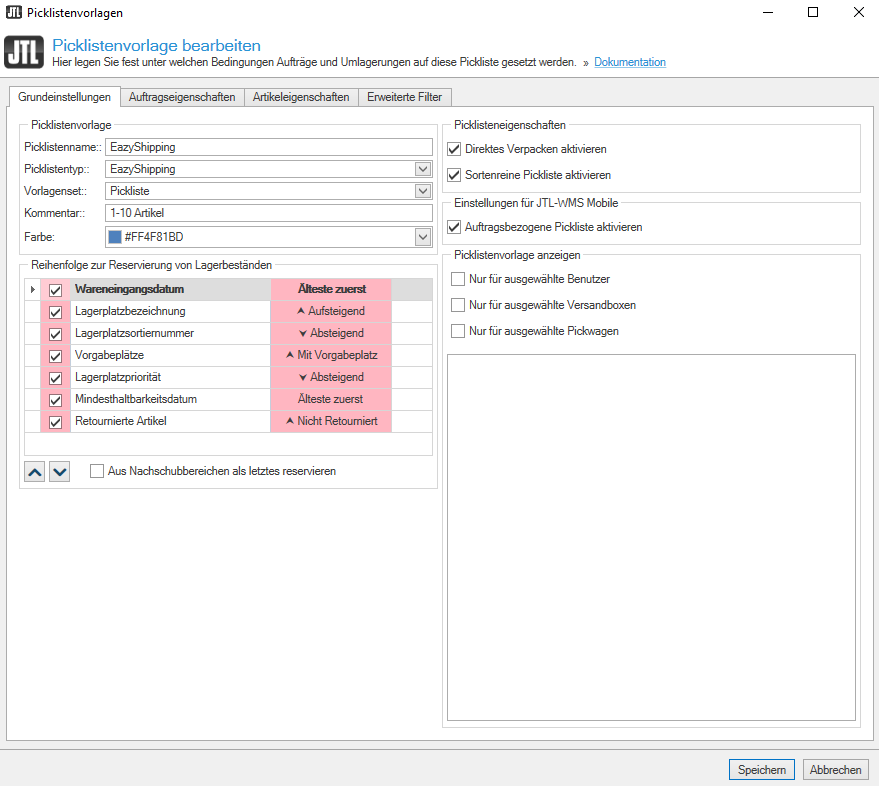Open the Vorlagenset dropdown

click(425, 190)
